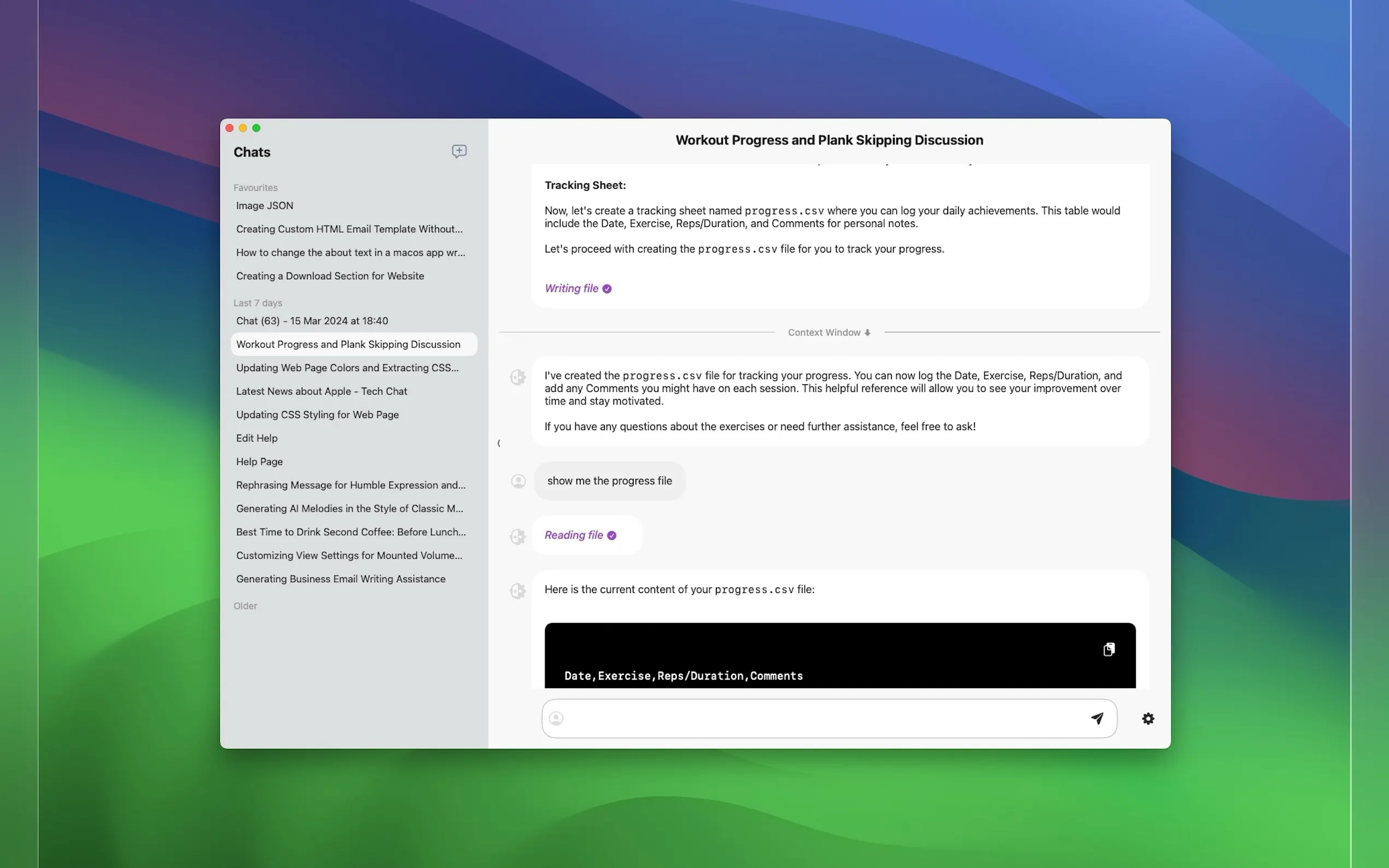Open Creating a Download Section for Website

(330, 276)
